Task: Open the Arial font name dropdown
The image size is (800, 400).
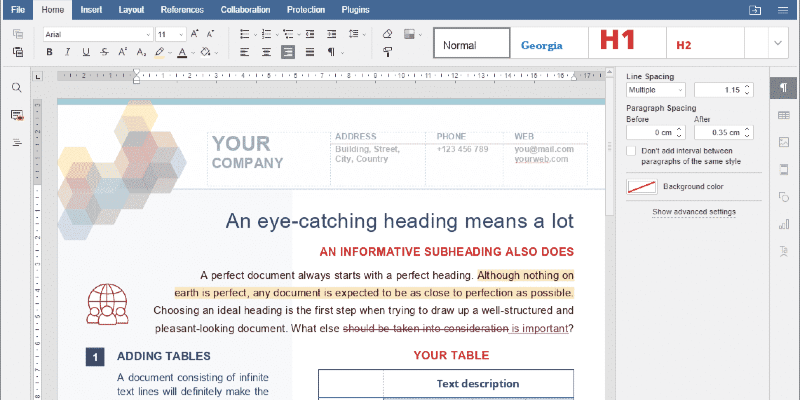Action: (148, 34)
